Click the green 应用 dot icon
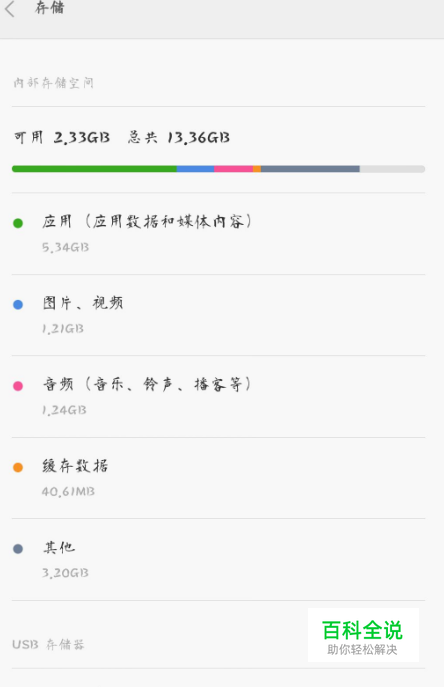 click(x=18, y=223)
